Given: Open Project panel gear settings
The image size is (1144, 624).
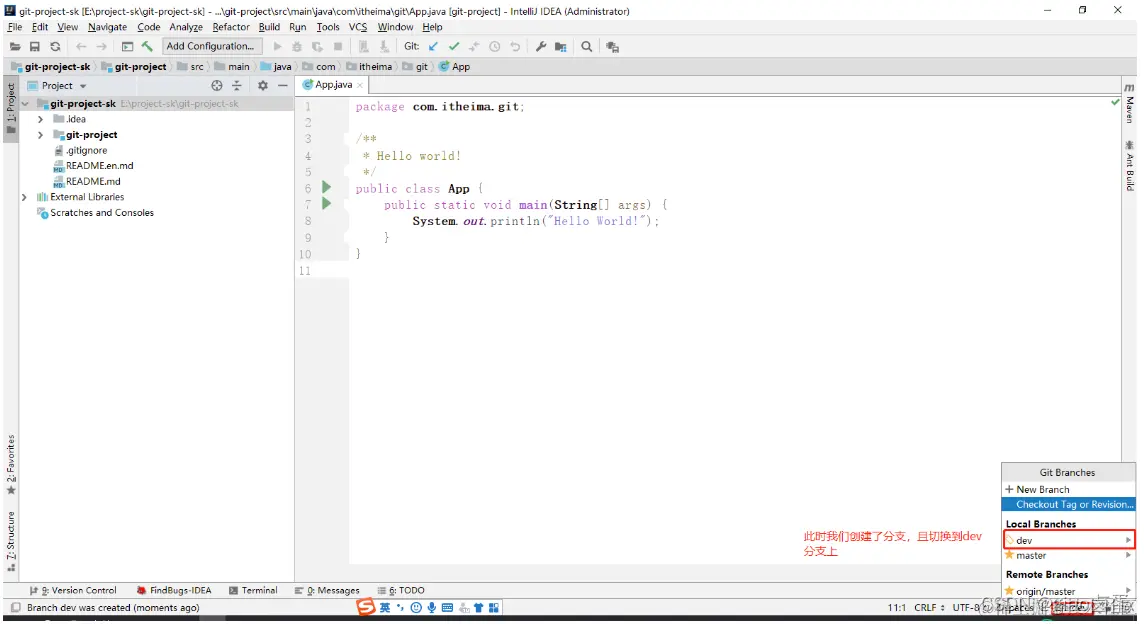Looking at the screenshot, I should (x=263, y=85).
